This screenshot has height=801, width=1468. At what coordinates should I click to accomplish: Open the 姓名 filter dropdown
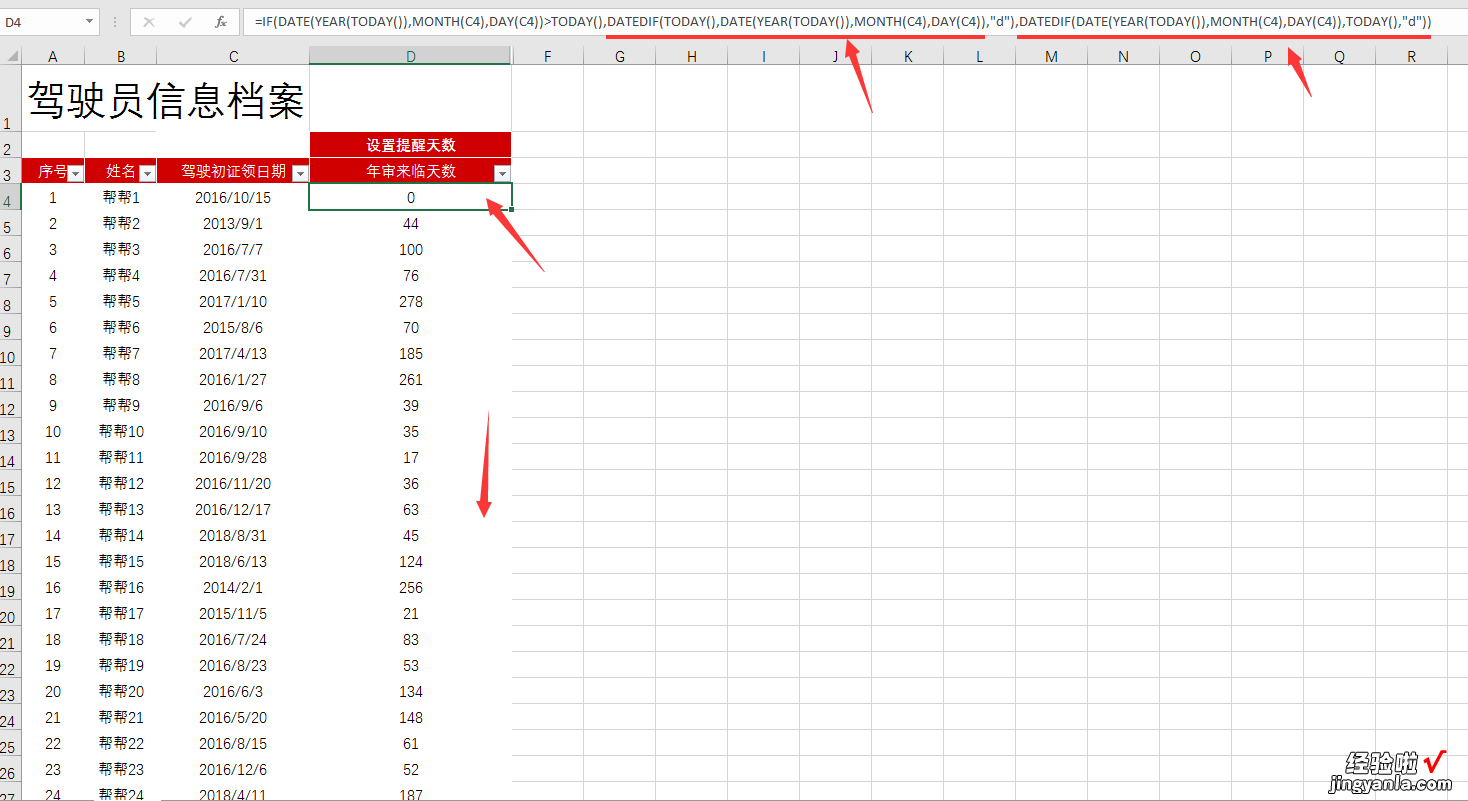[147, 174]
